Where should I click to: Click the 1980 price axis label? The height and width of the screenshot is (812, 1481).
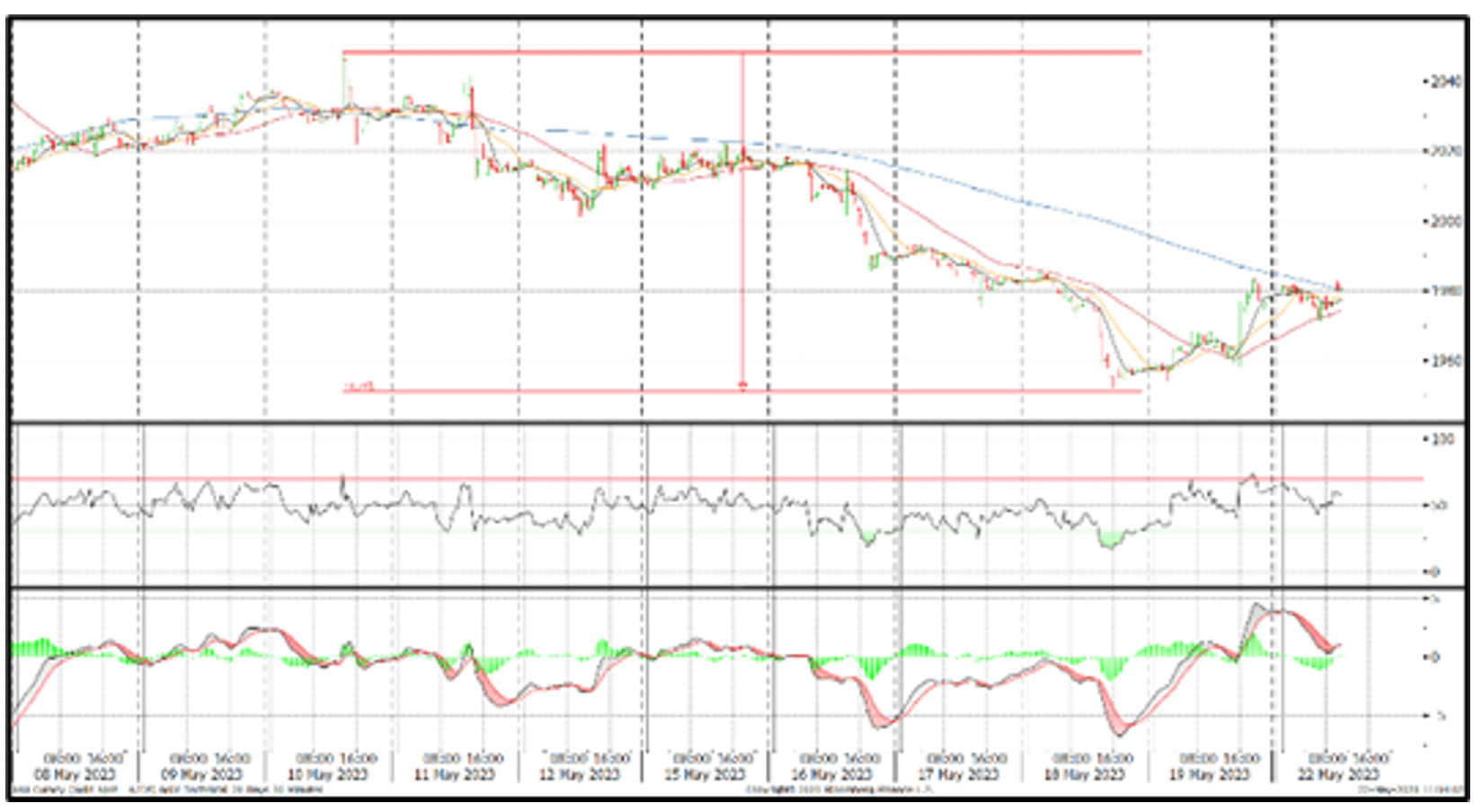tap(1445, 290)
